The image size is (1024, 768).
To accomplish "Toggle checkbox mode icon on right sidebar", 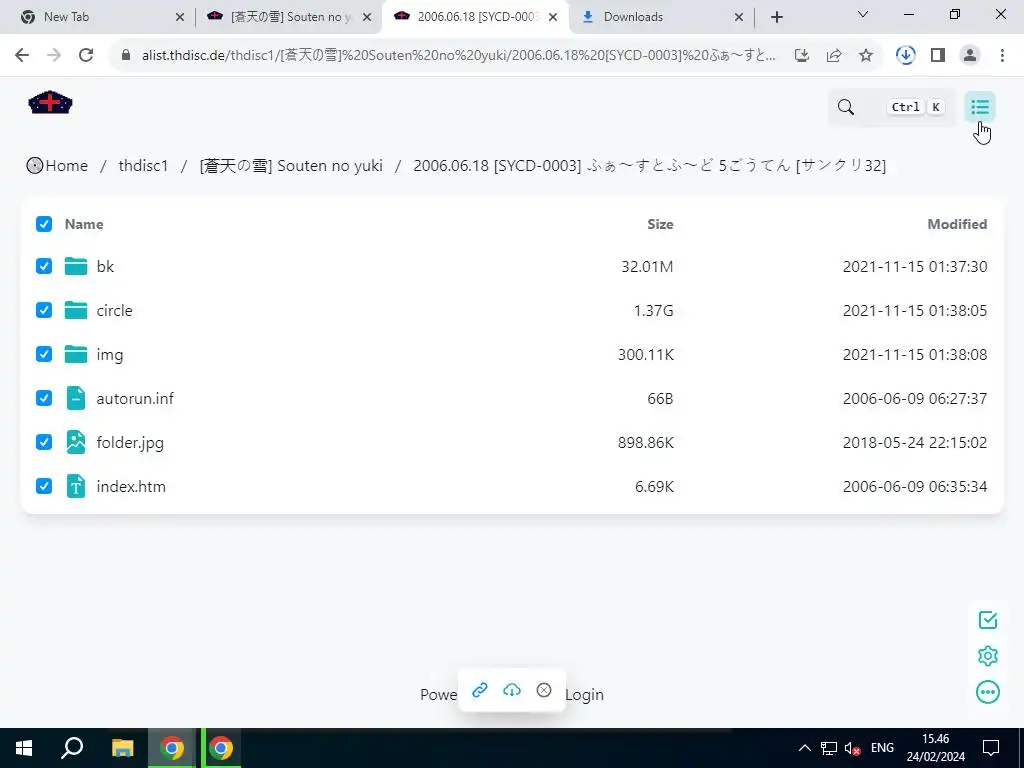I will click(x=987, y=620).
